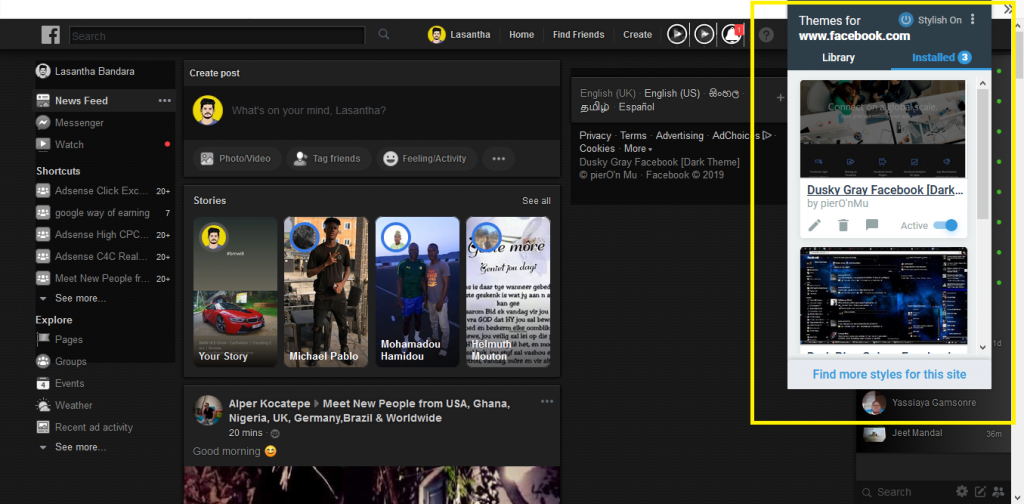Viewport: 1024px width, 504px height.
Task: Click the Facebook search input box
Action: click(x=217, y=35)
